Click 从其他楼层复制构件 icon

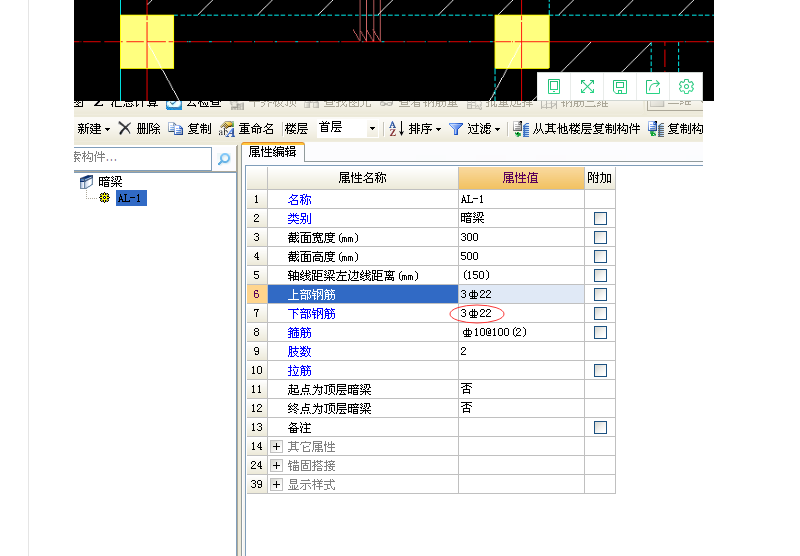point(520,129)
